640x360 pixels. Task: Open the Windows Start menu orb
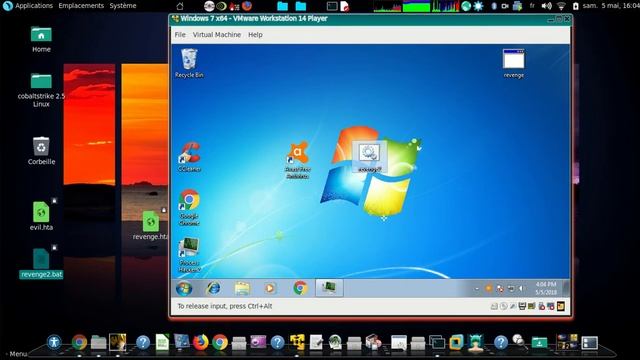point(184,288)
